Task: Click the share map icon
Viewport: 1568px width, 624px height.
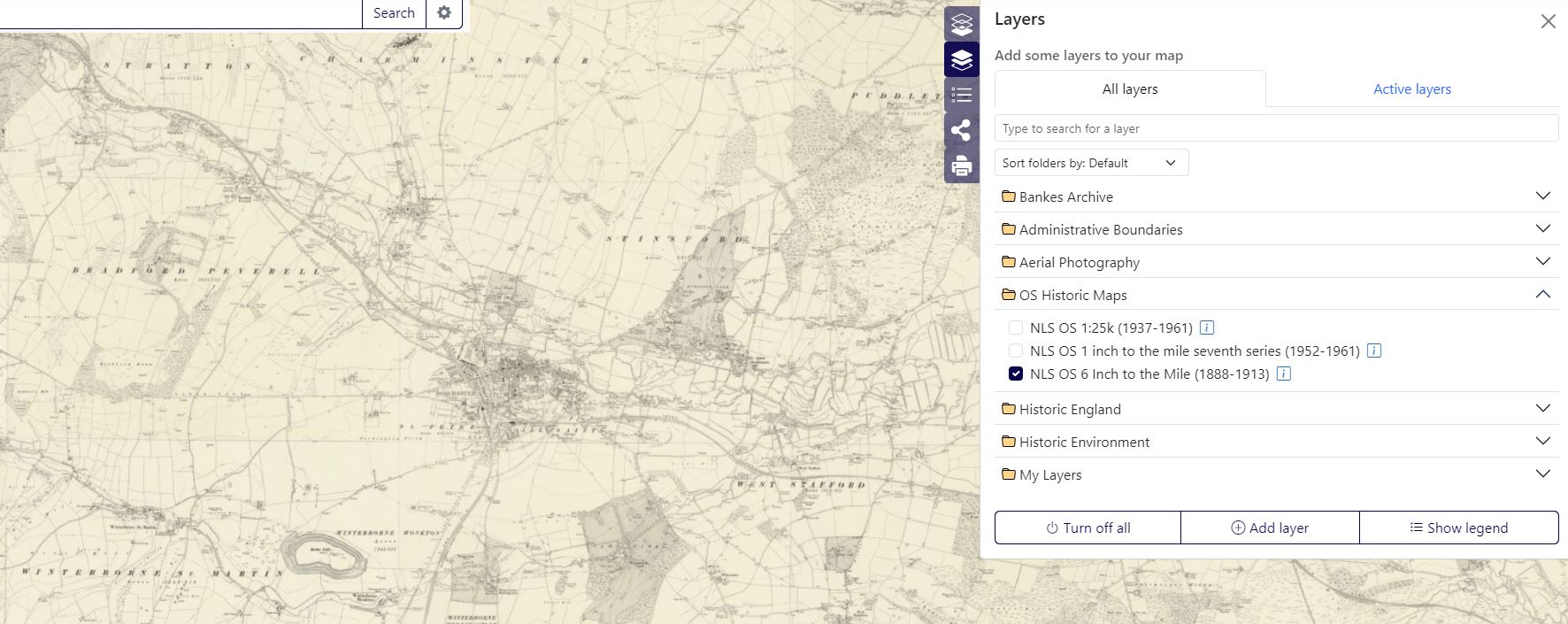Action: tap(962, 131)
